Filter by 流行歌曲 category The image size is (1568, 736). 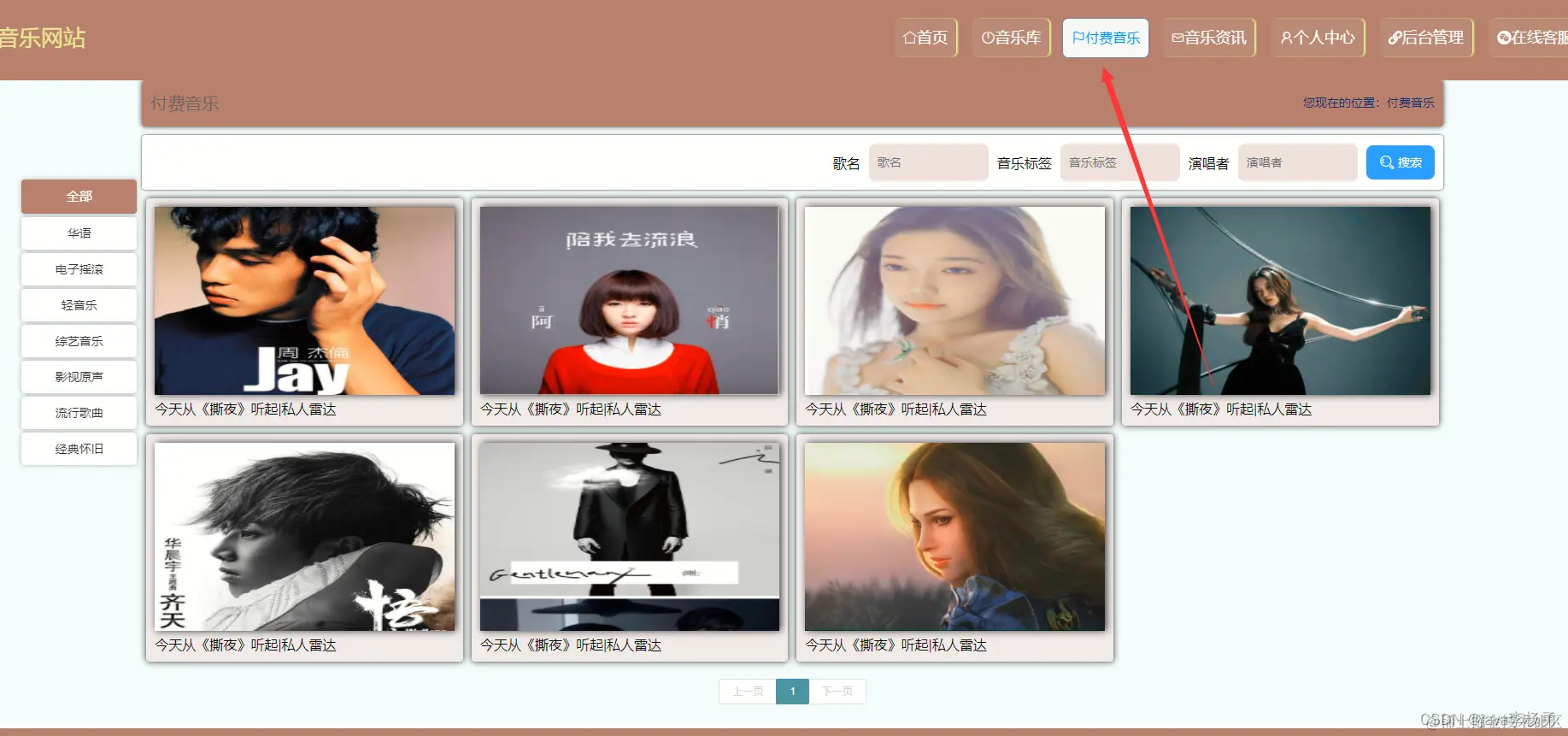79,413
